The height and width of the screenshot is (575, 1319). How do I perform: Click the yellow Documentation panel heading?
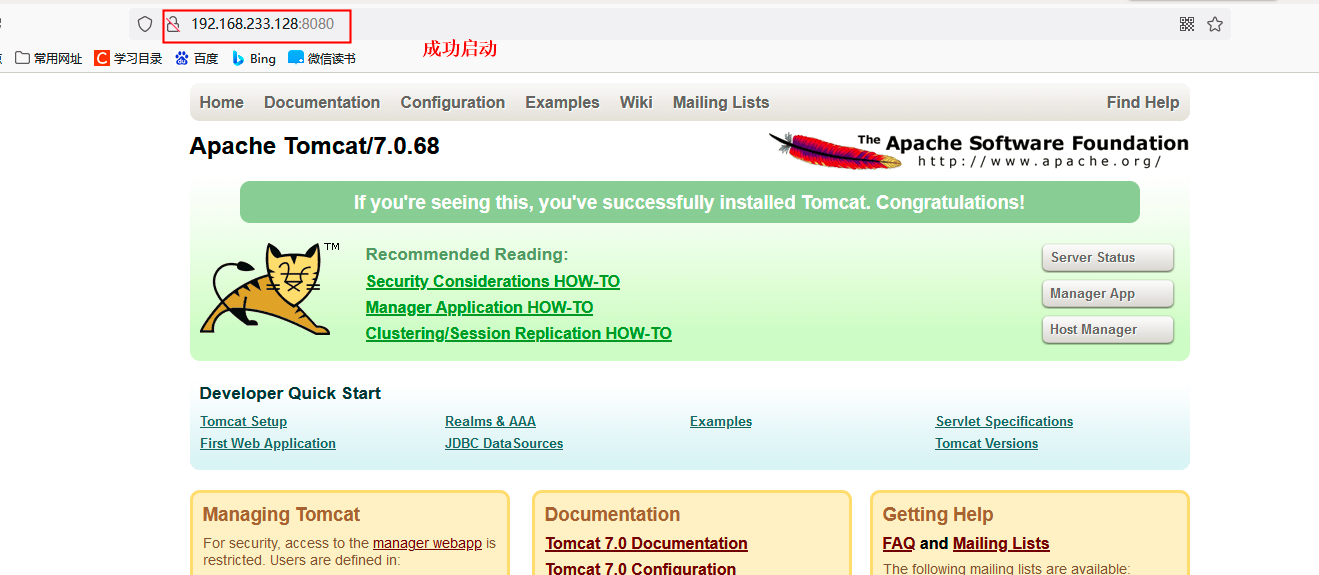click(612, 515)
